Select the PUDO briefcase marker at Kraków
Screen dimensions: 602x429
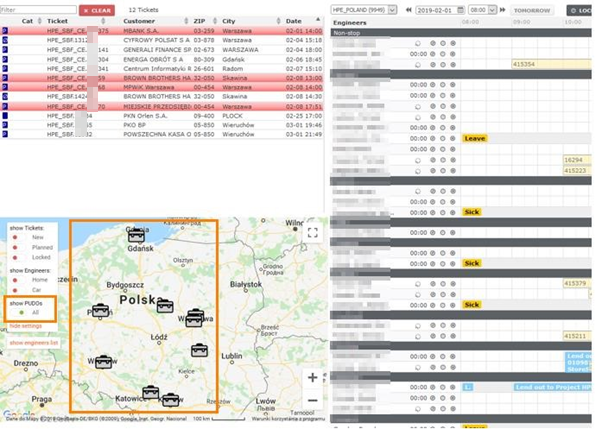(x=170, y=400)
